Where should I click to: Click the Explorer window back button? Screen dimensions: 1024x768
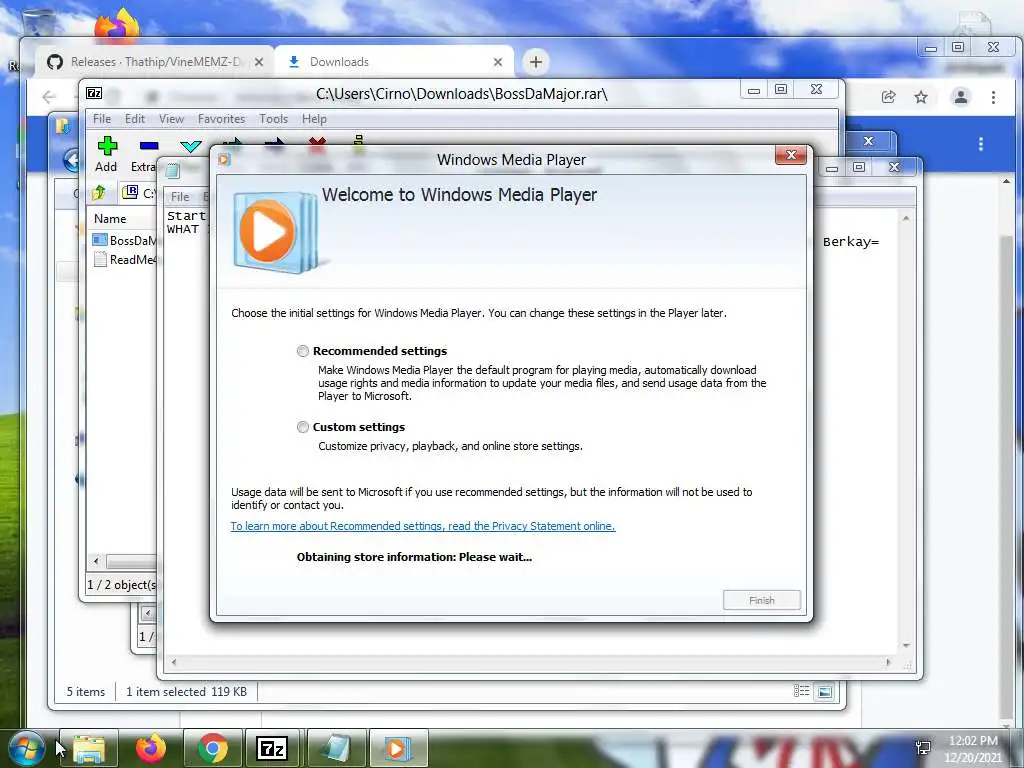click(71, 159)
